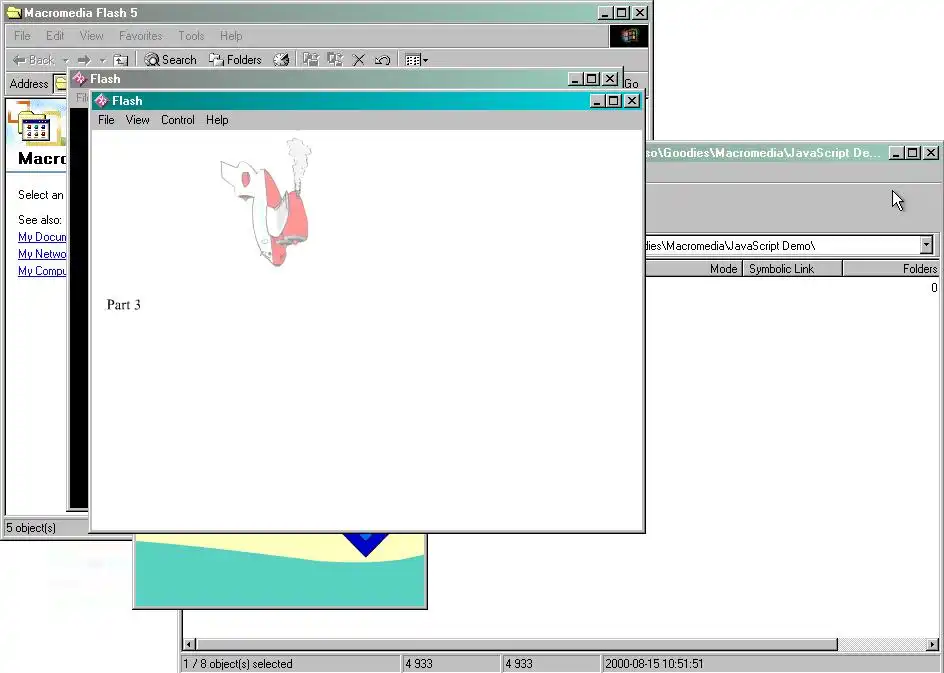The image size is (944, 673).
Task: Click the My Documents link
Action: [42, 237]
